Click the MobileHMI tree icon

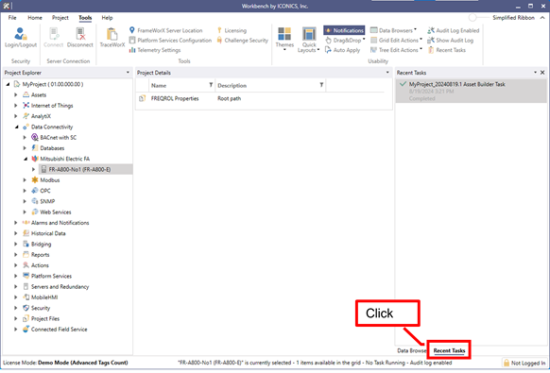(26, 297)
